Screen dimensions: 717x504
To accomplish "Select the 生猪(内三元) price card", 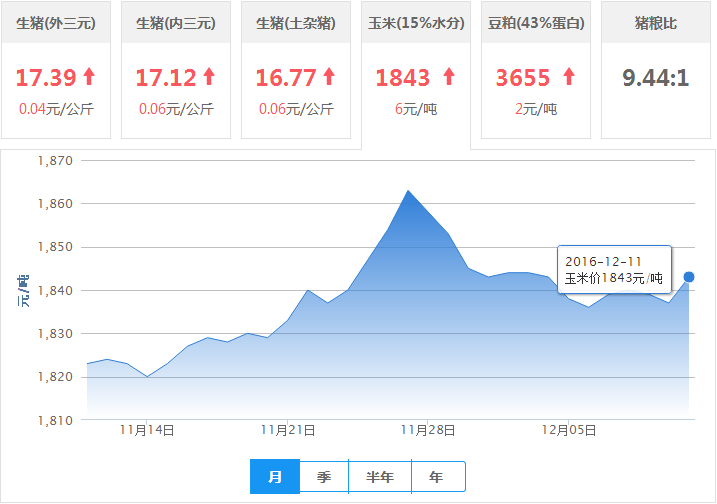I will (x=176, y=70).
